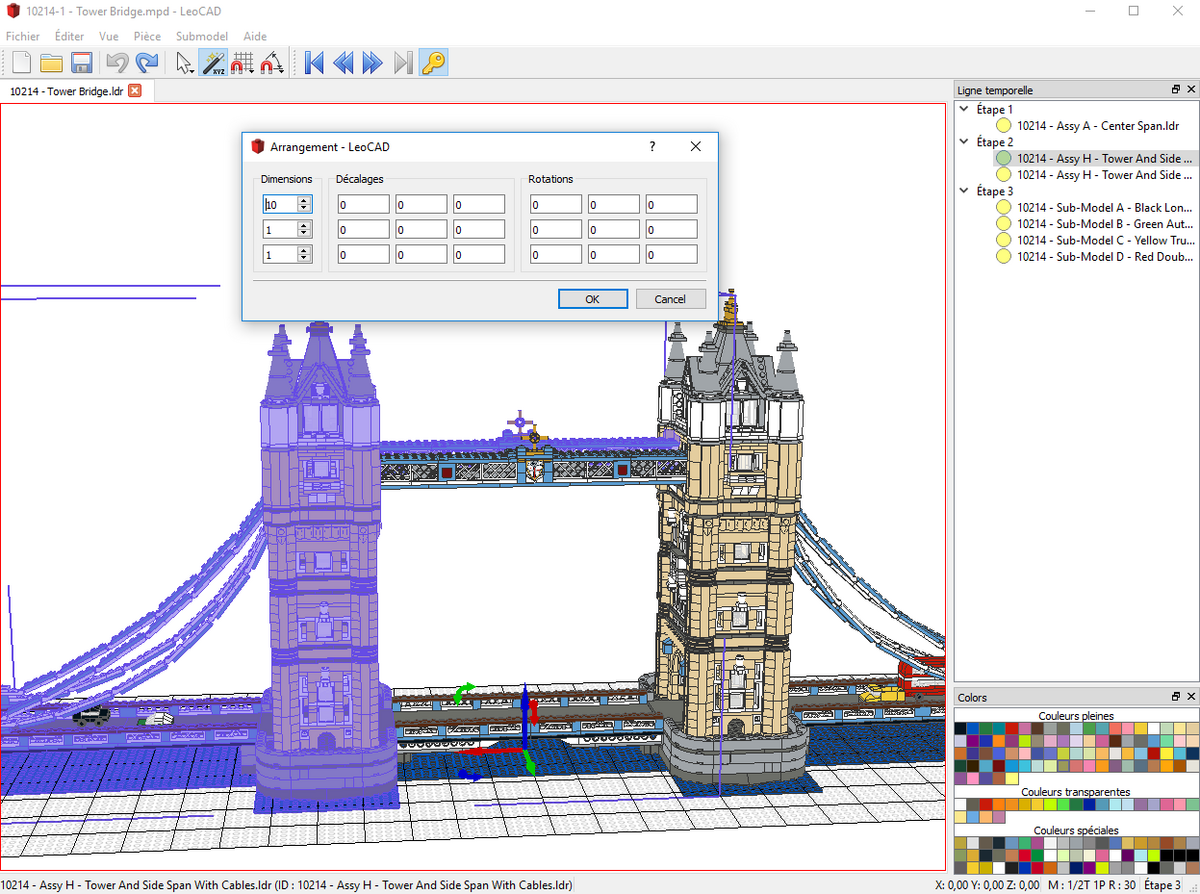Save the model using the floppy icon
The image size is (1200, 894).
tap(81, 63)
